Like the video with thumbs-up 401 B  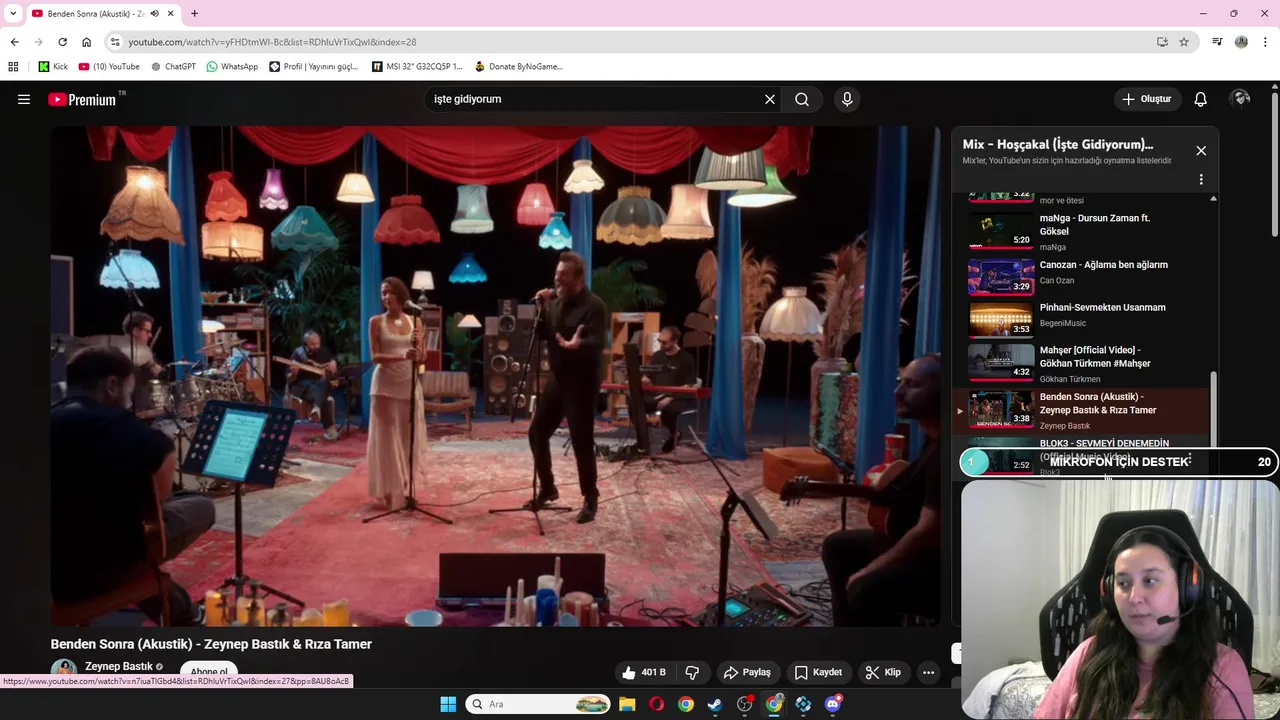(x=643, y=672)
